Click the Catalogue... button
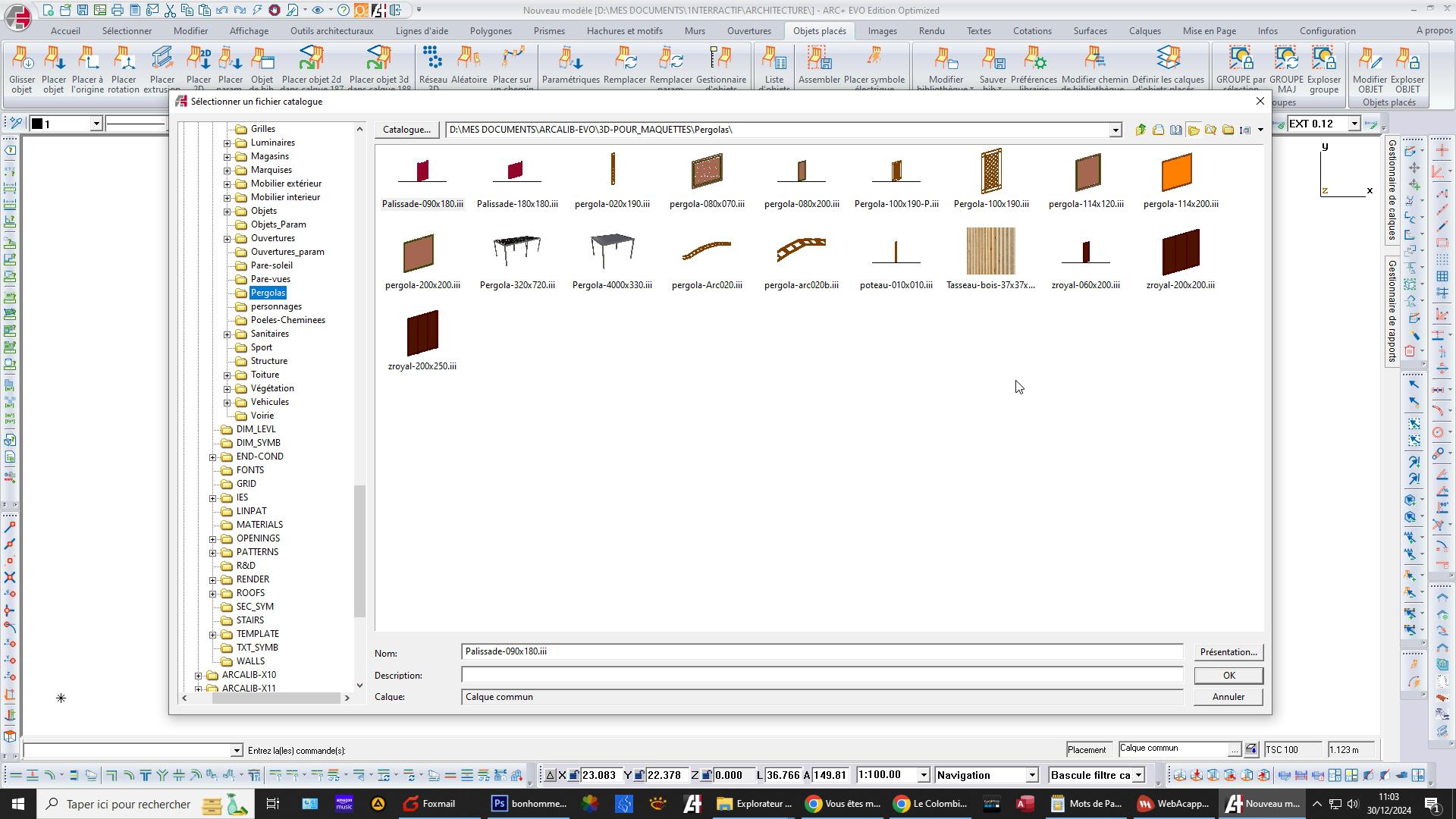This screenshot has width=1456, height=819. 406,130
